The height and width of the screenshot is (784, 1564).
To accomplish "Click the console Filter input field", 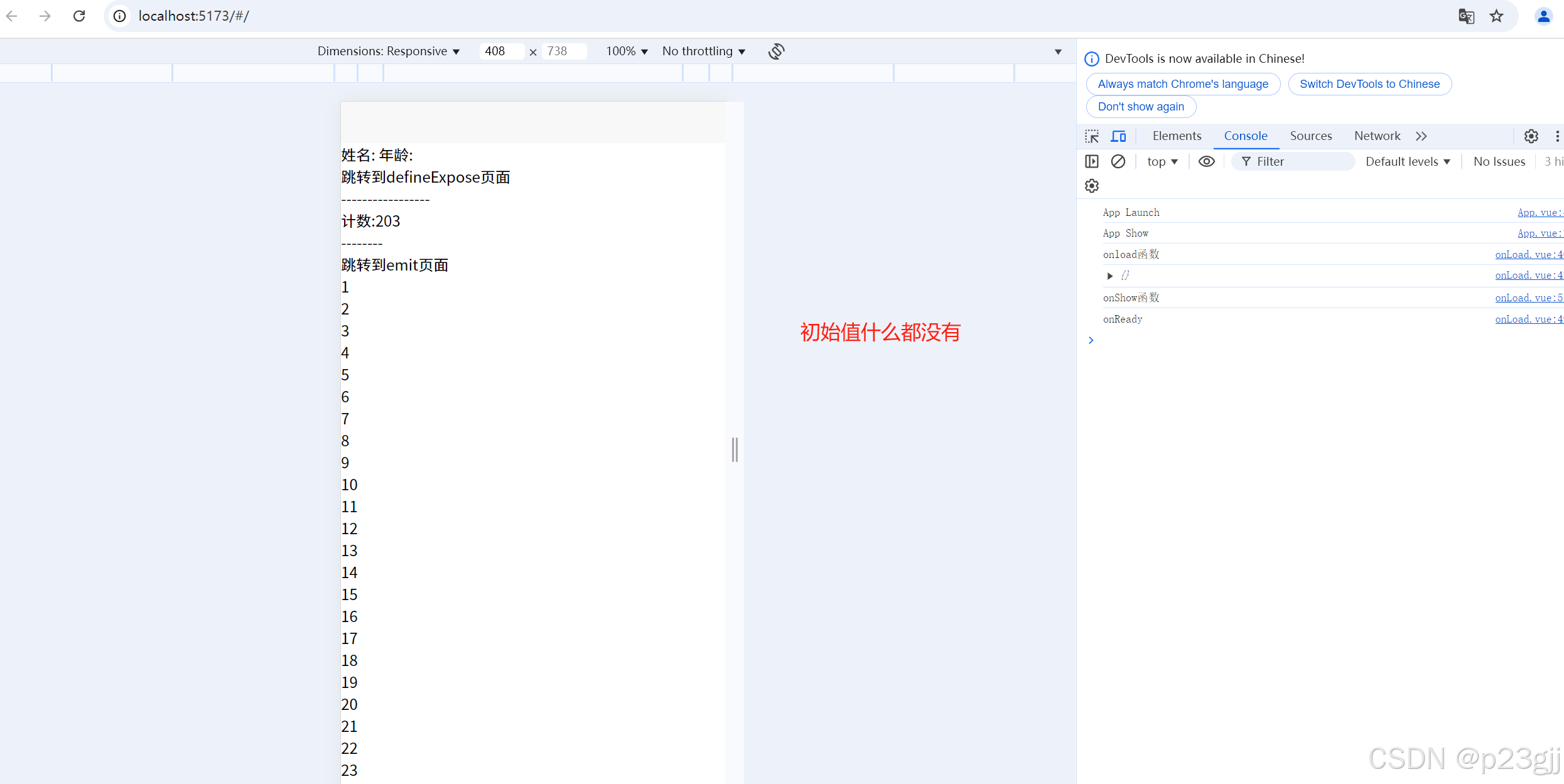I will (1300, 161).
